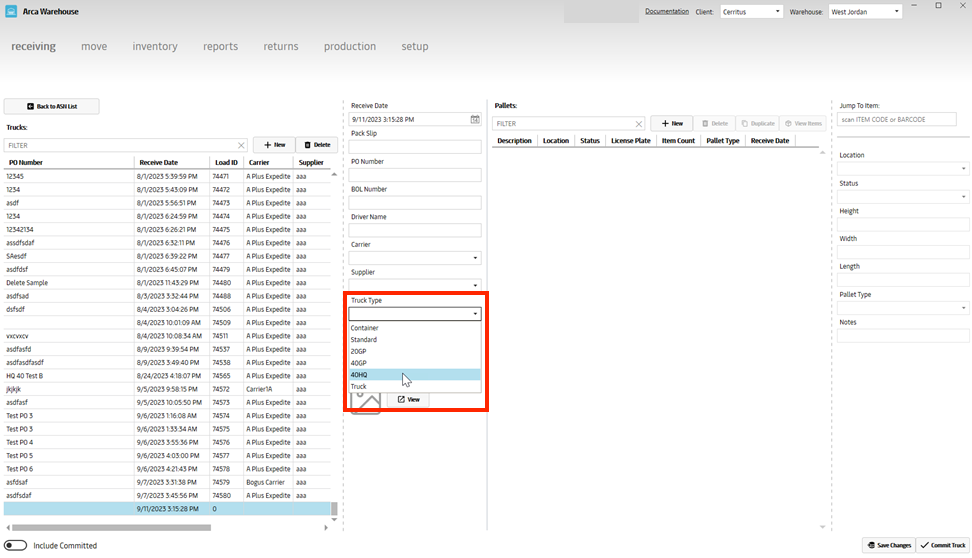This screenshot has height=558, width=972.
Task: Switch to the inventory tab
Action: coord(155,46)
